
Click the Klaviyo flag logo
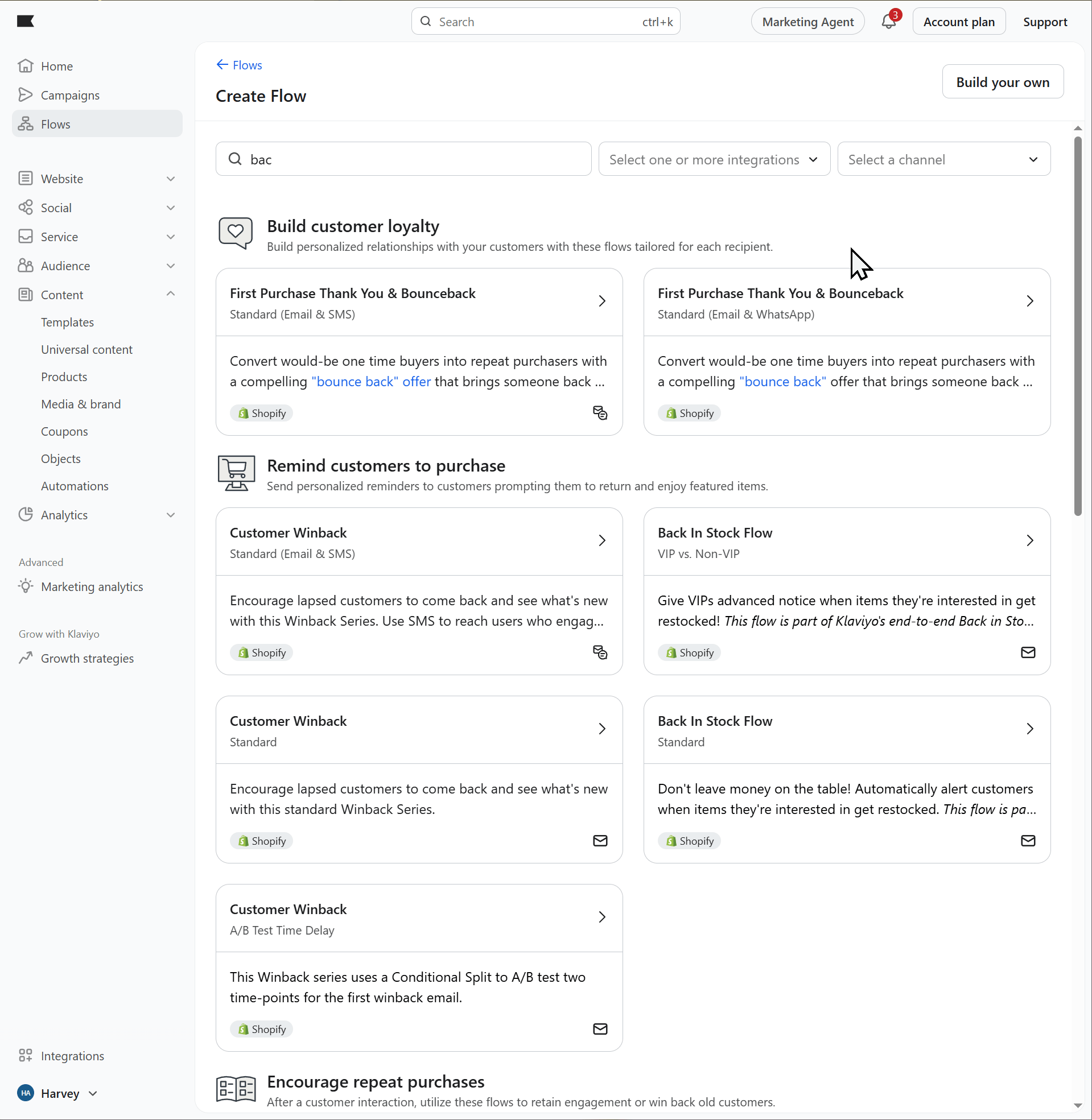coord(25,21)
